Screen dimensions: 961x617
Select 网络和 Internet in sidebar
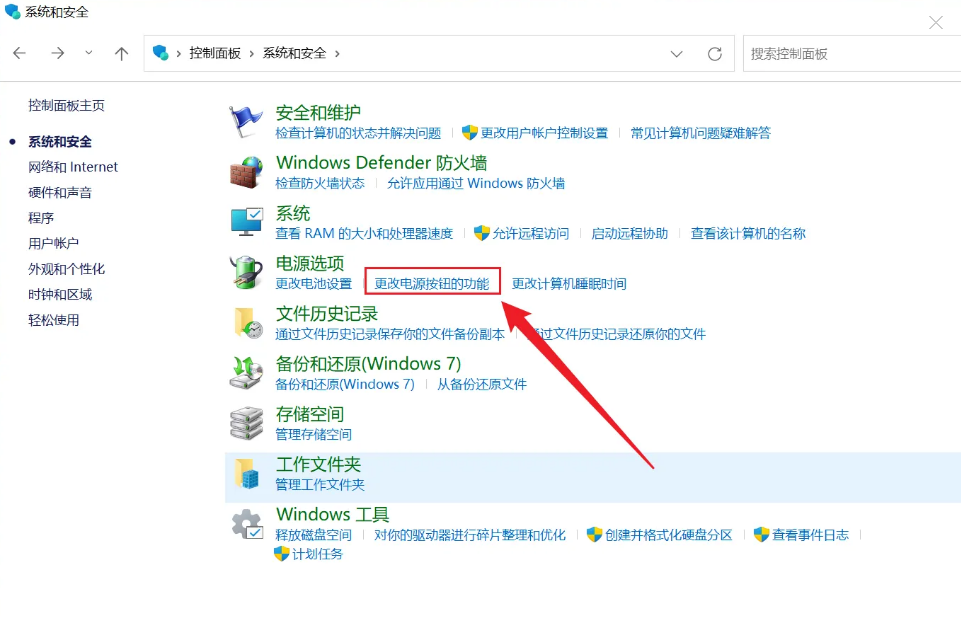73,167
